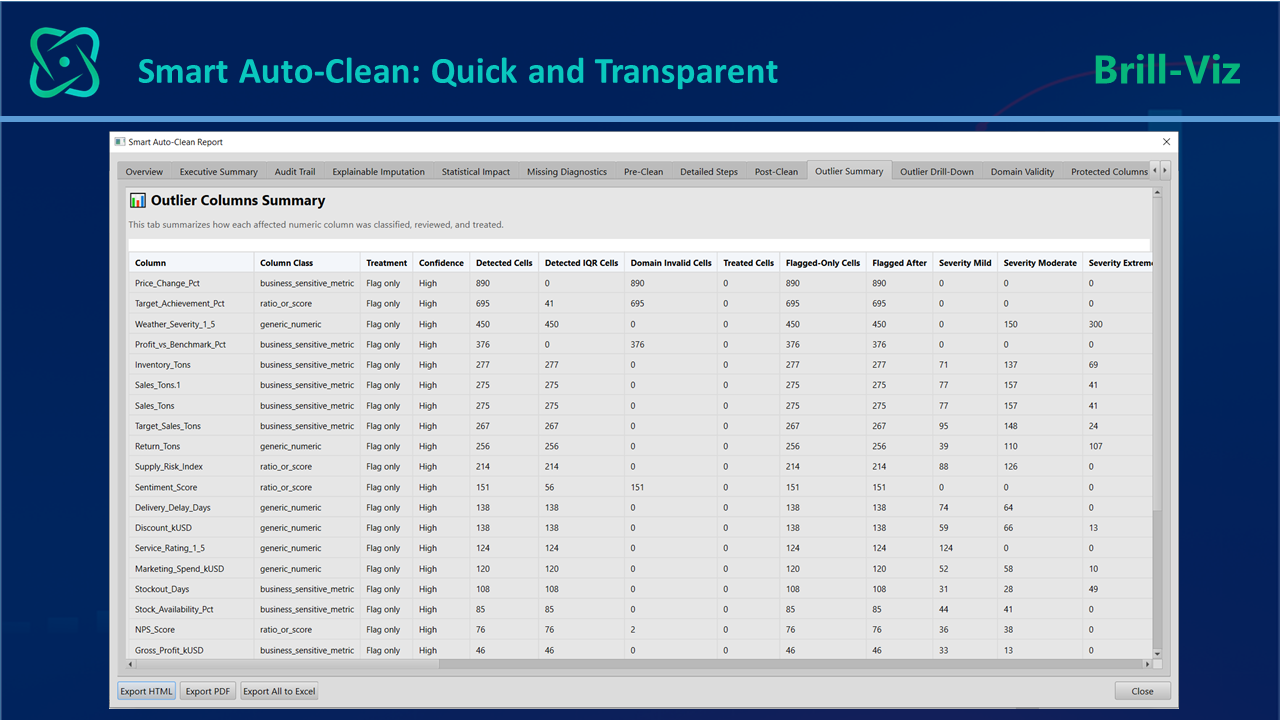1280x720 pixels.
Task: Open the Outlier Drill-Down tab
Action: click(x=937, y=172)
